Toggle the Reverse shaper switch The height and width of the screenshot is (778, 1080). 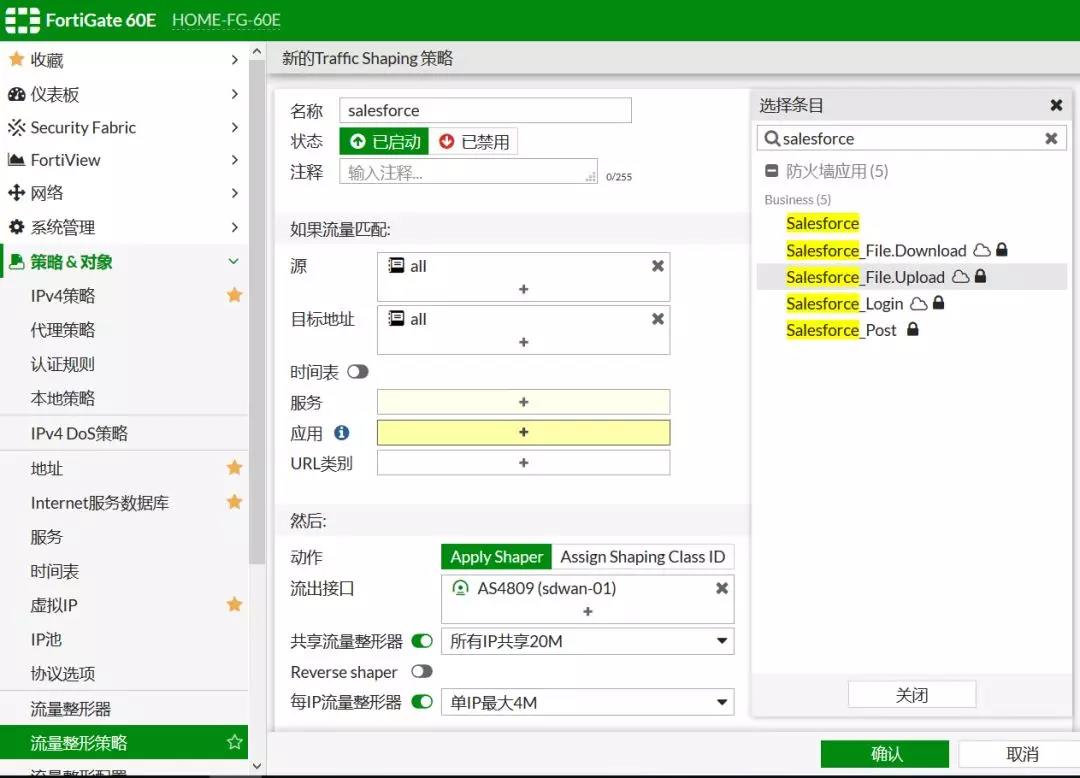coord(422,671)
